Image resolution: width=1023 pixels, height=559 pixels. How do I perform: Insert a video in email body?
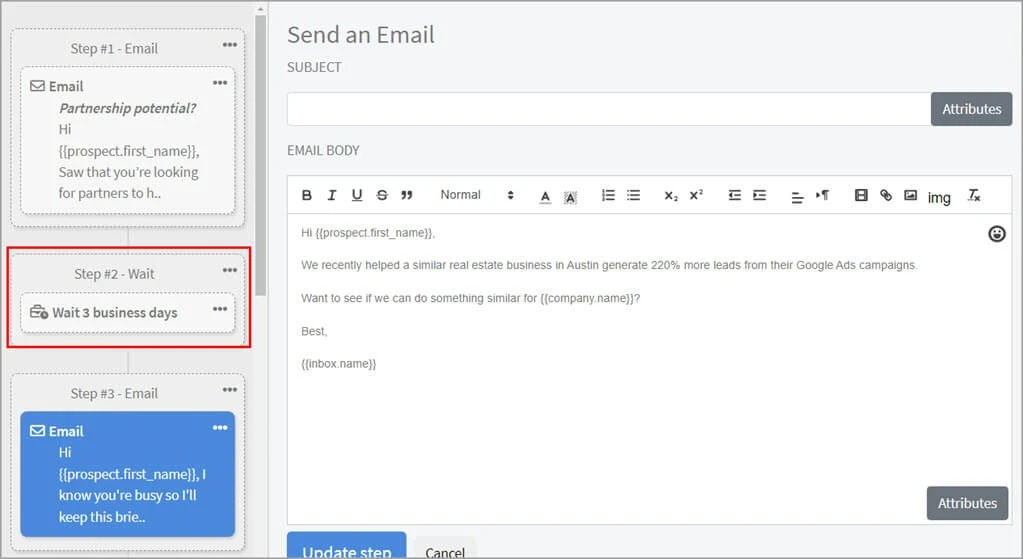pyautogui.click(x=861, y=195)
